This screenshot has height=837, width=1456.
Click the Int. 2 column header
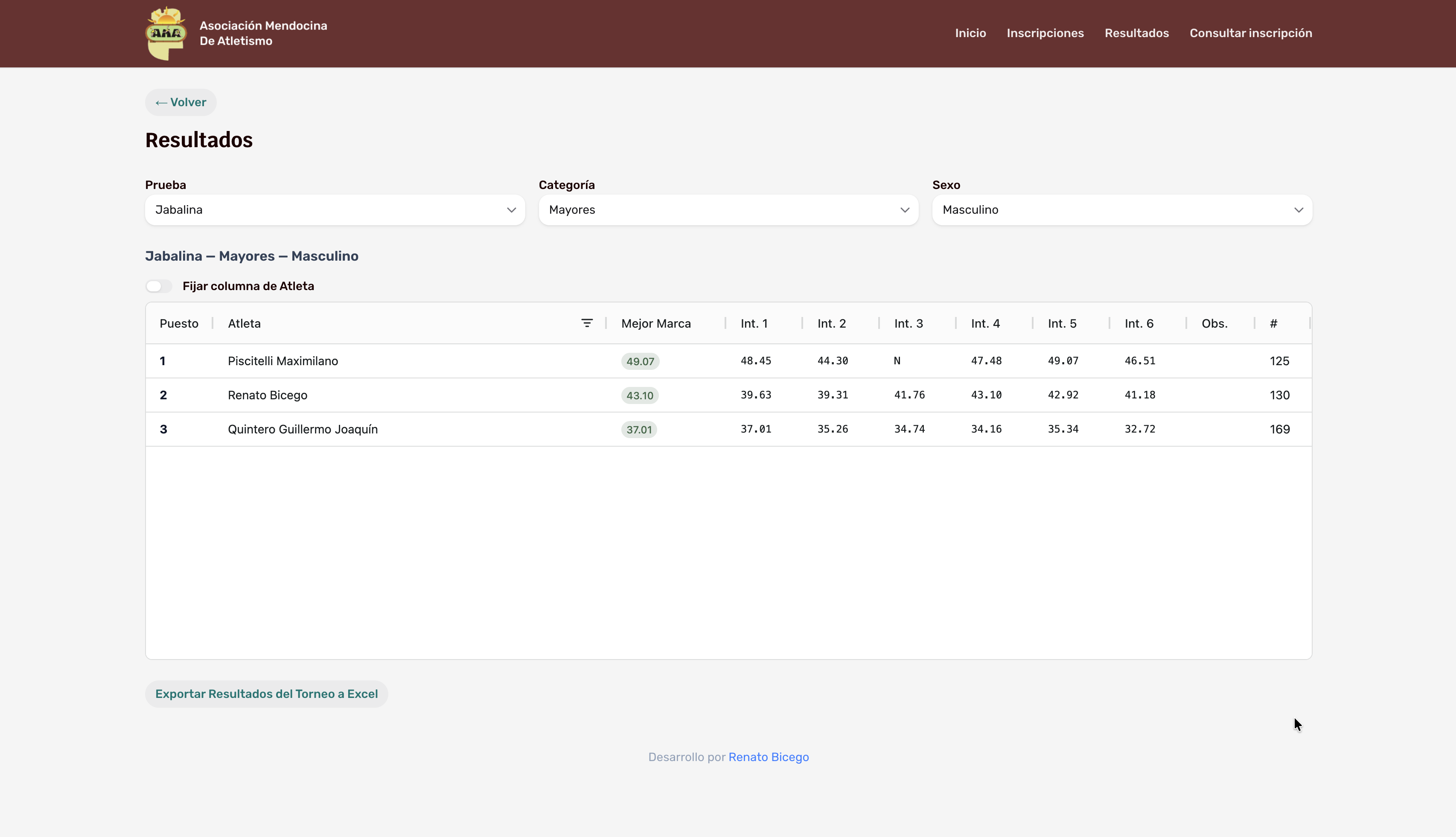point(832,324)
